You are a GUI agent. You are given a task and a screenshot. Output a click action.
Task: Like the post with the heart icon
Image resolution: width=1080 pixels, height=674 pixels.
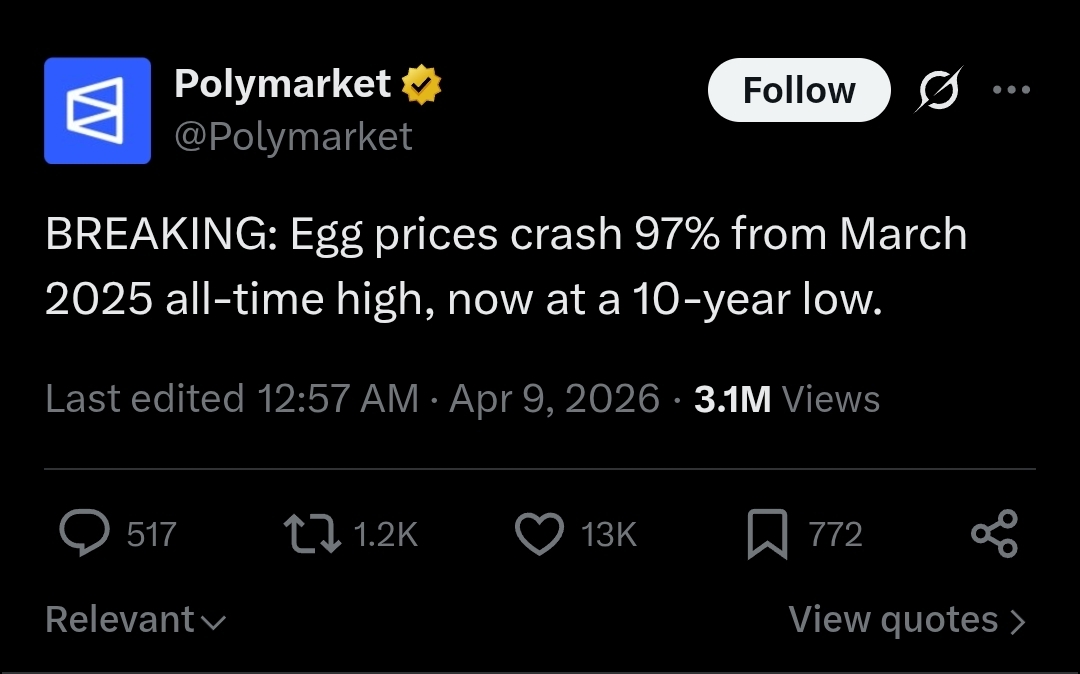click(539, 533)
